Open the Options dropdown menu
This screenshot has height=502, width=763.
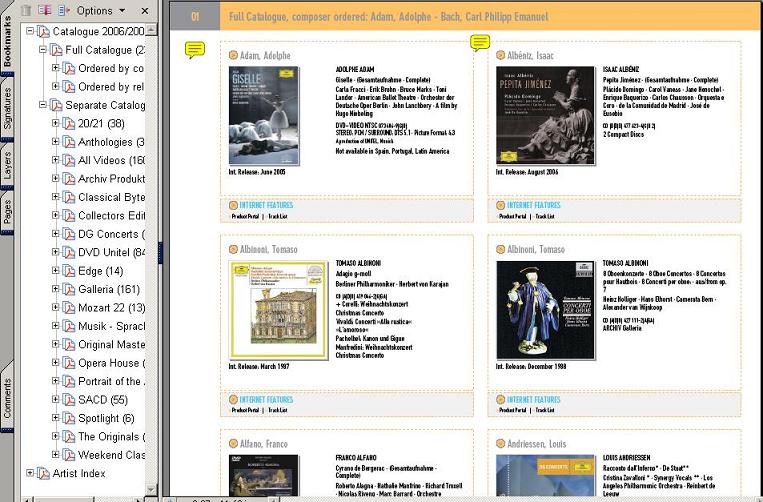tap(101, 10)
